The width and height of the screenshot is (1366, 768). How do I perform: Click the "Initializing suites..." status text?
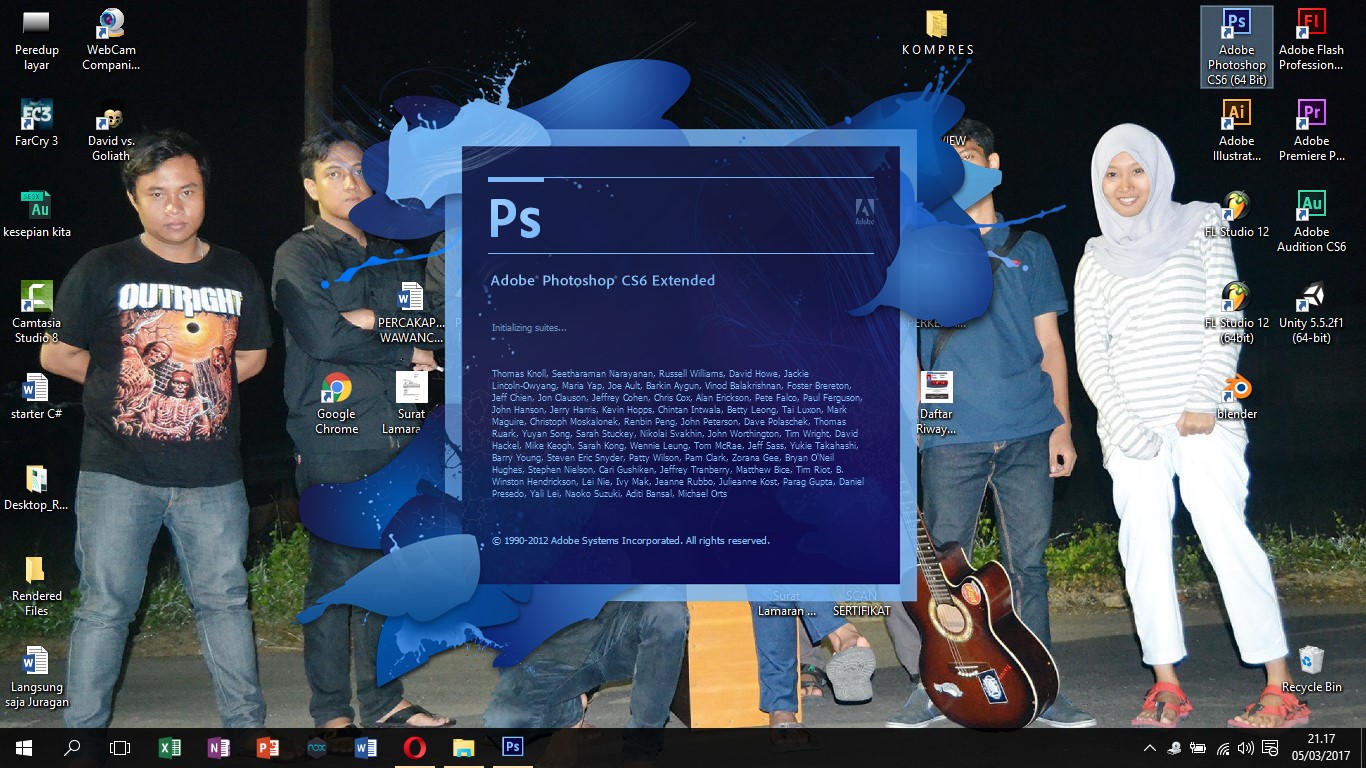(529, 327)
